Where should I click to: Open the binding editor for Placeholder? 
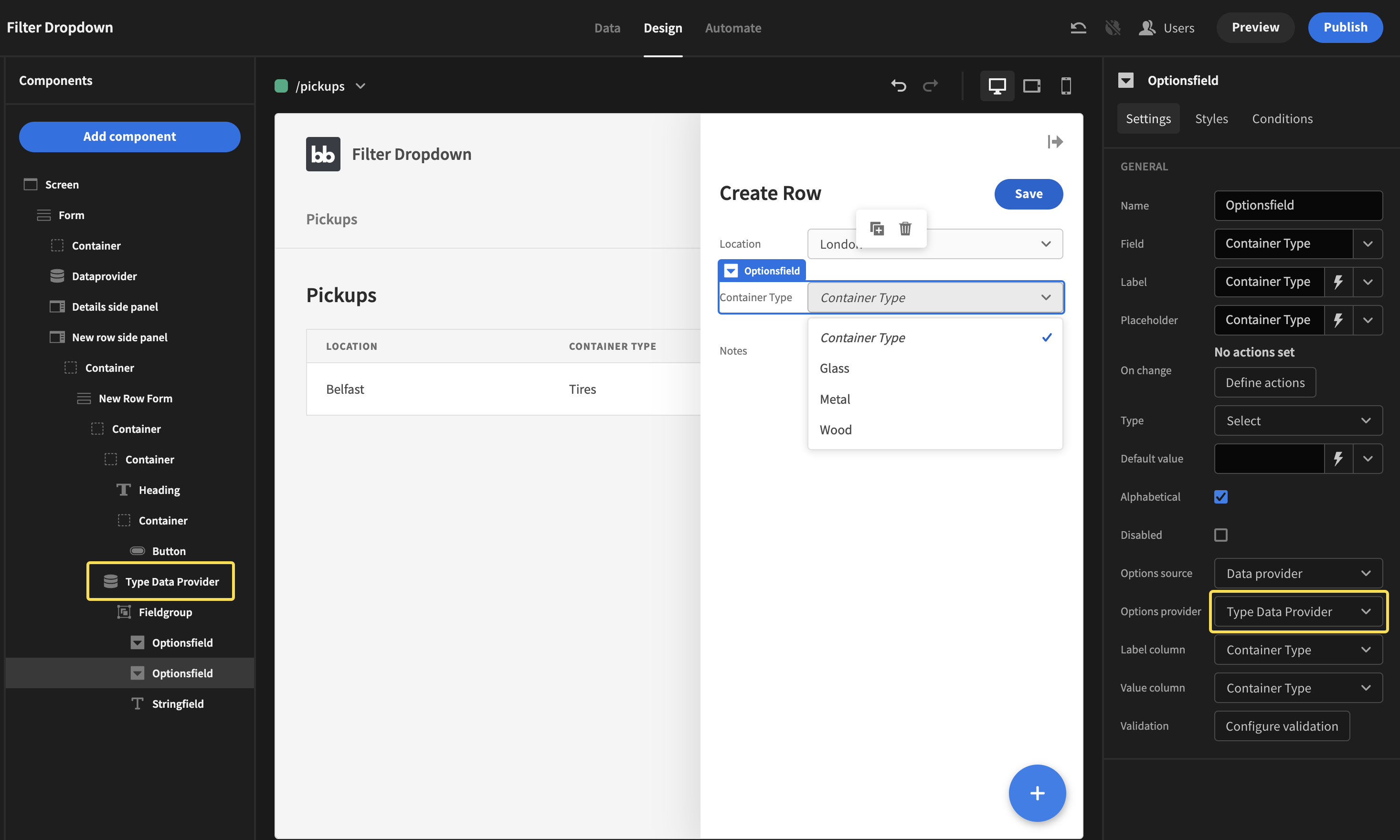click(x=1339, y=320)
